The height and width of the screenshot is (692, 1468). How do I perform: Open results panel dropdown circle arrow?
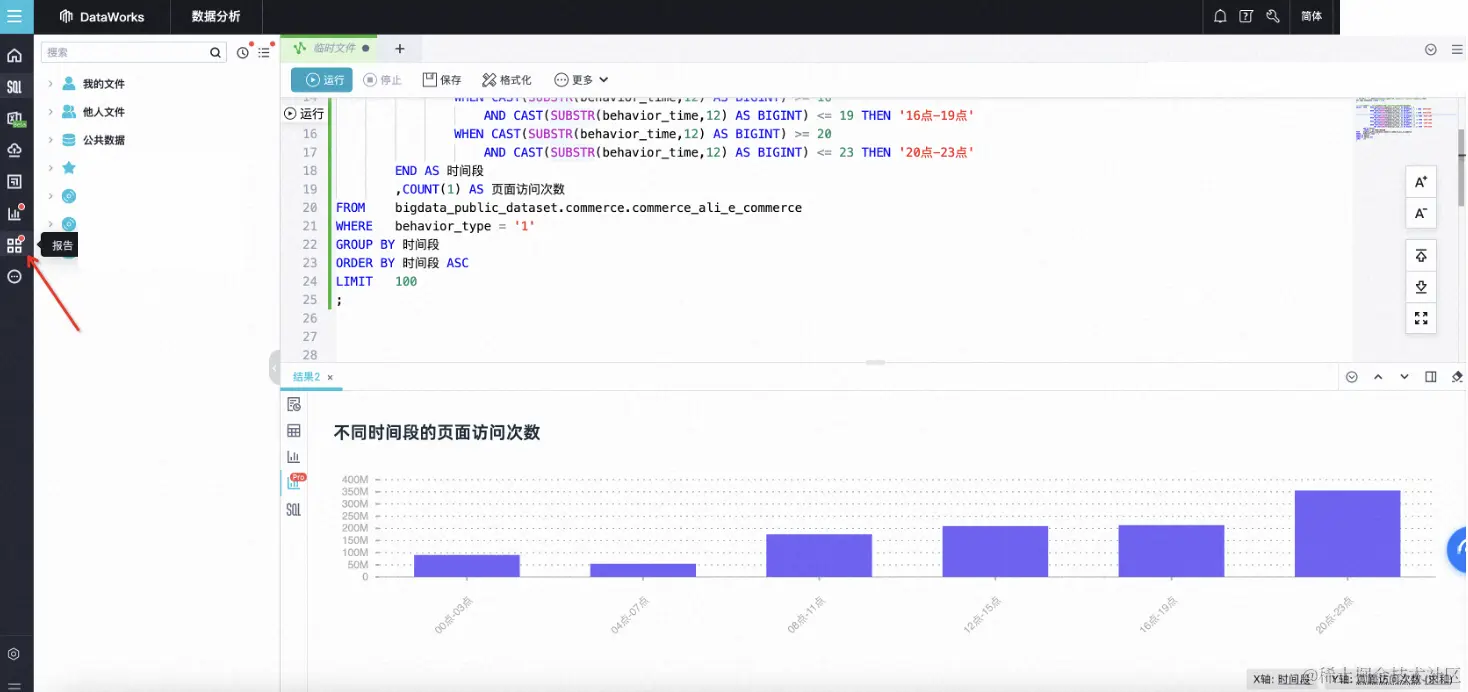point(1352,377)
